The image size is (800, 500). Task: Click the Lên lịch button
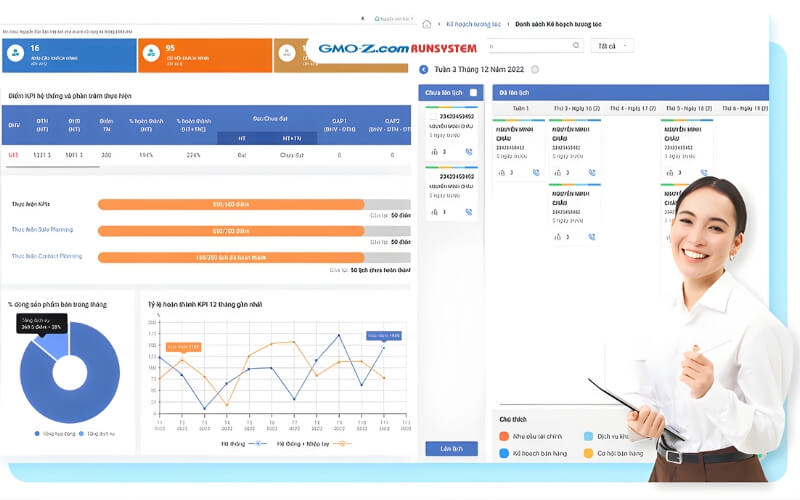452,448
